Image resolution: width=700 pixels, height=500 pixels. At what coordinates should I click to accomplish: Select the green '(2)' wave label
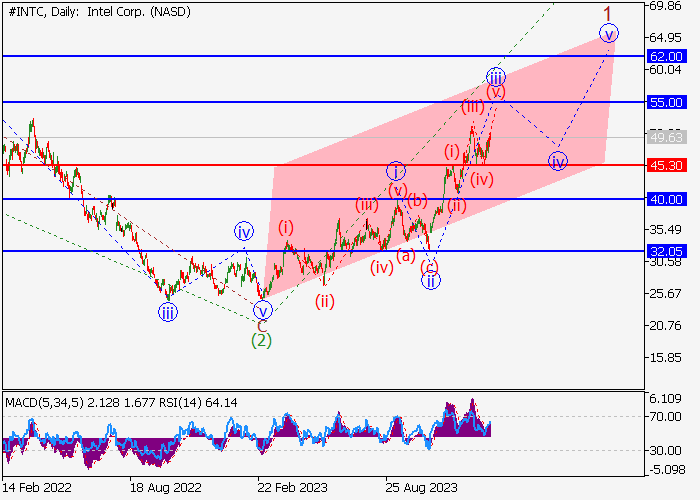(261, 341)
